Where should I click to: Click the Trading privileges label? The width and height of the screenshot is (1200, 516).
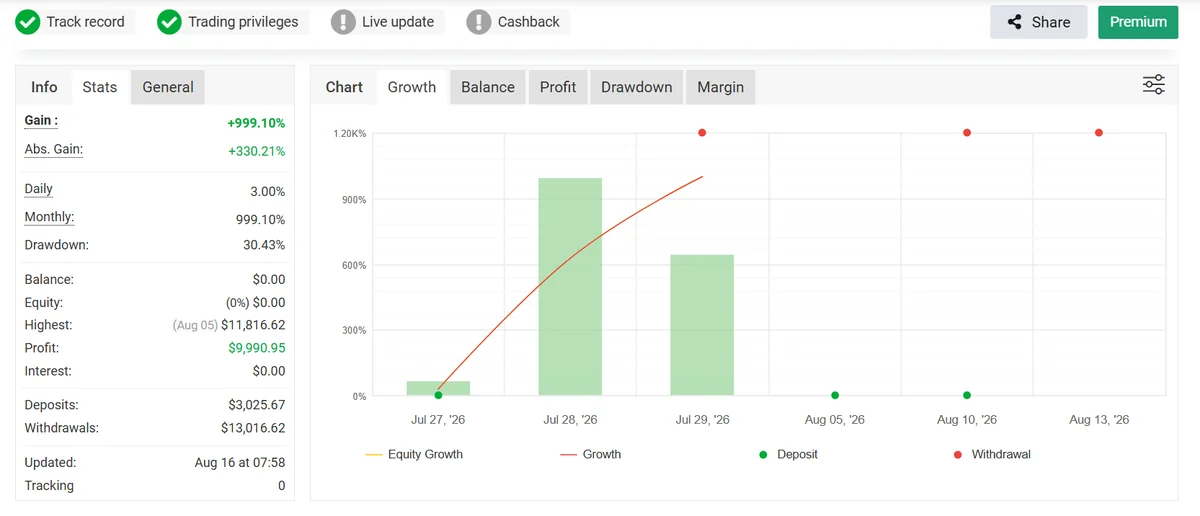pyautogui.click(x=243, y=21)
